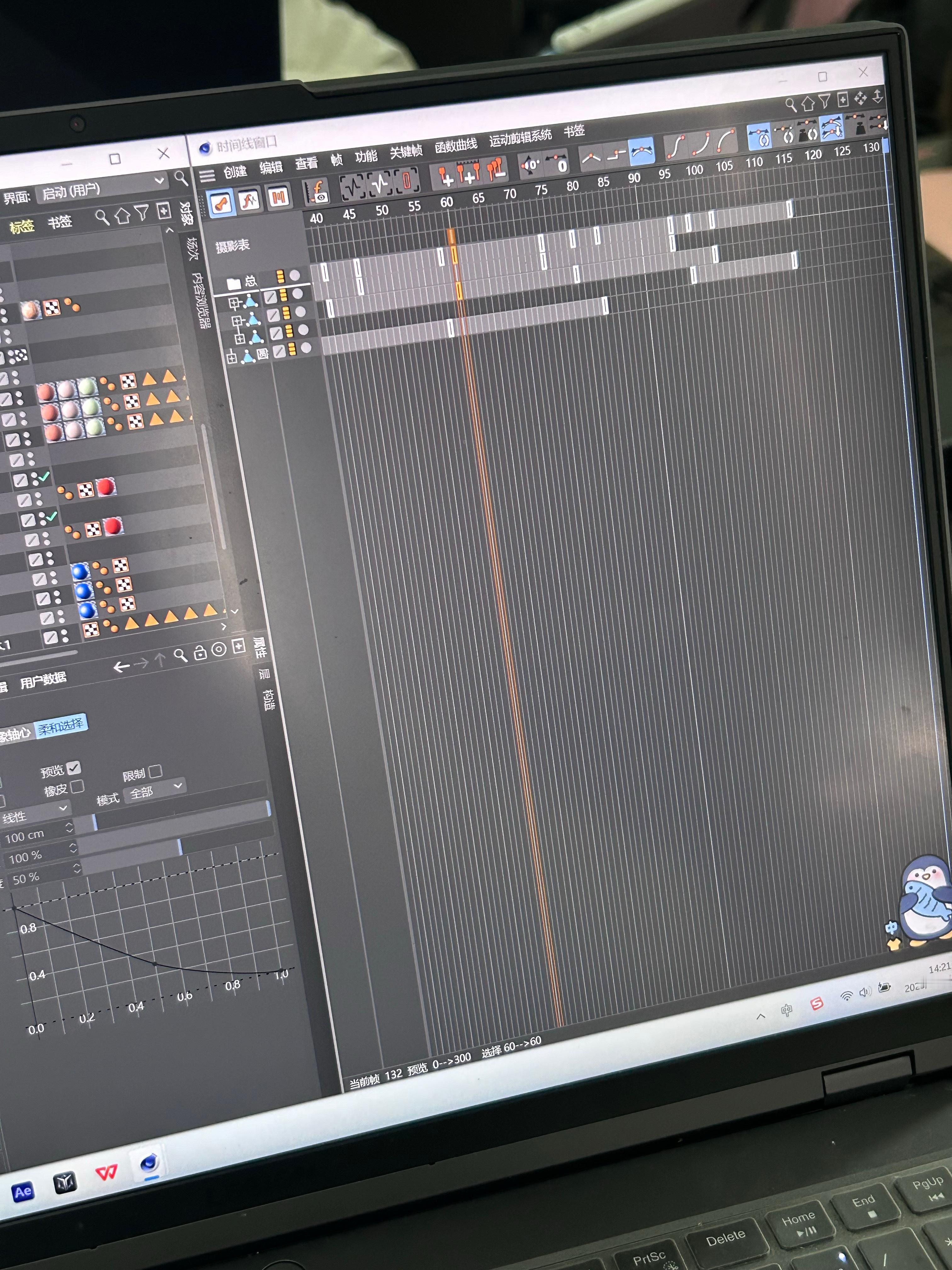
Task: Apply ease in-out S-curve tangent
Action: pos(676,147)
